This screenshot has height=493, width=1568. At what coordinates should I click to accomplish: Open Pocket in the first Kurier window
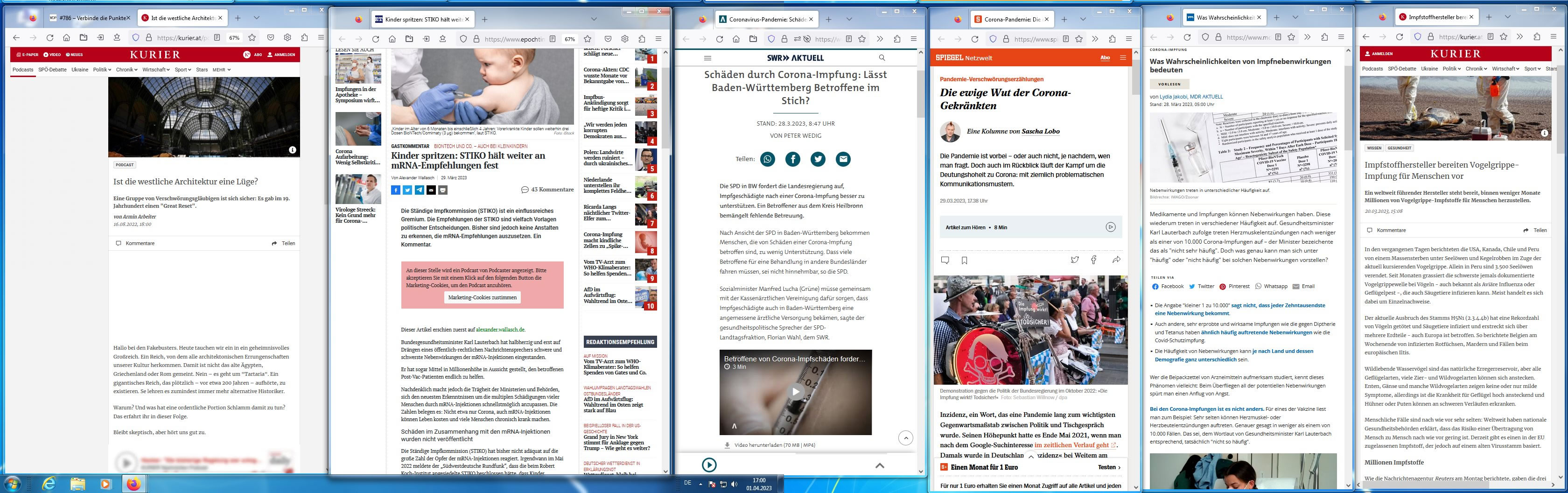pos(271,38)
